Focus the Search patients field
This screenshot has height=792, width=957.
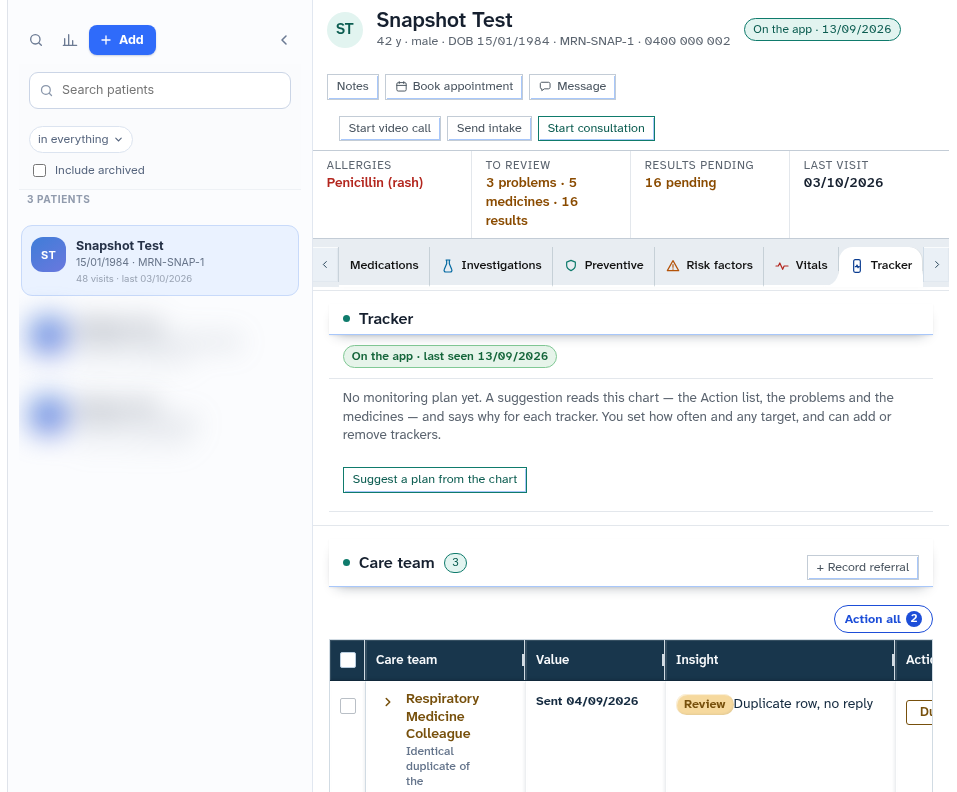(160, 90)
